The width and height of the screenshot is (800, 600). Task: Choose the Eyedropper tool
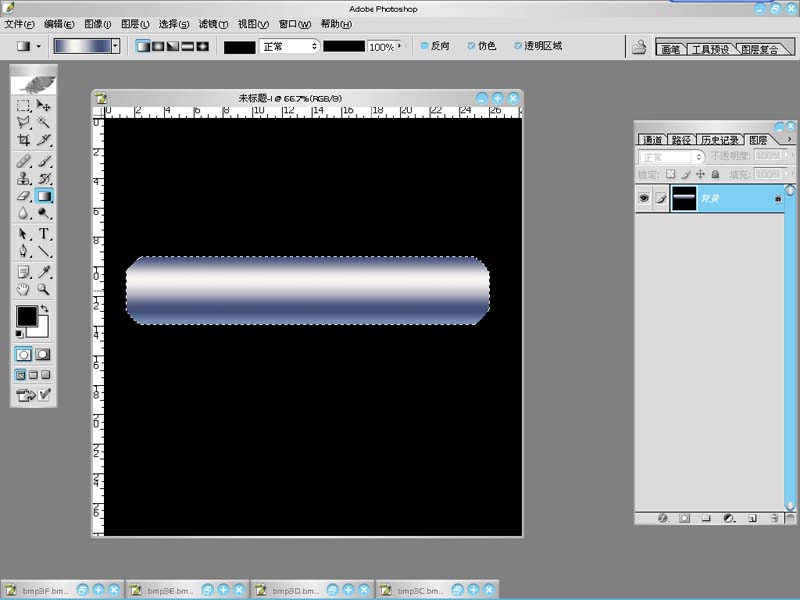[44, 271]
